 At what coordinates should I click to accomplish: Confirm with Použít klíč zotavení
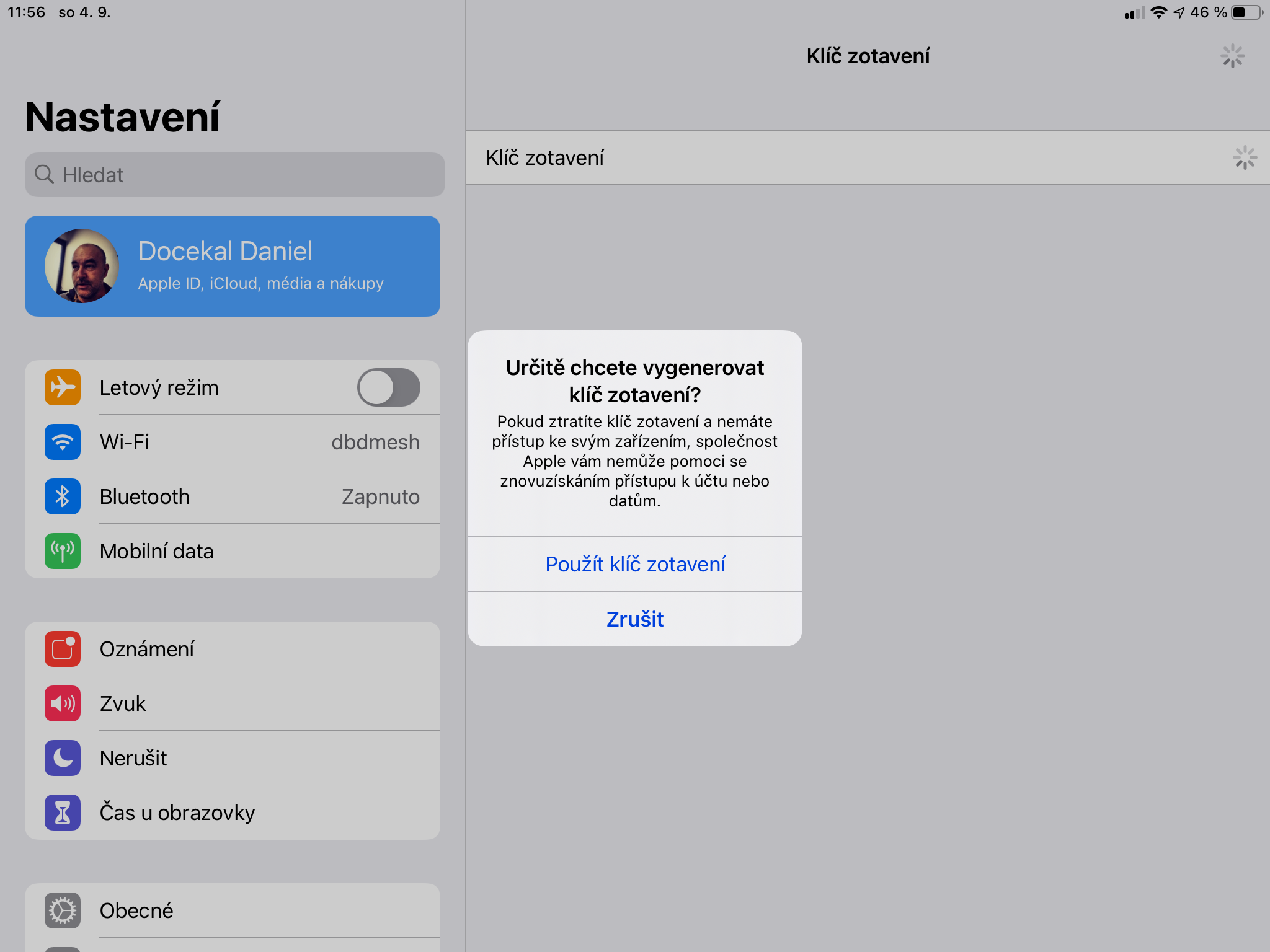(635, 564)
